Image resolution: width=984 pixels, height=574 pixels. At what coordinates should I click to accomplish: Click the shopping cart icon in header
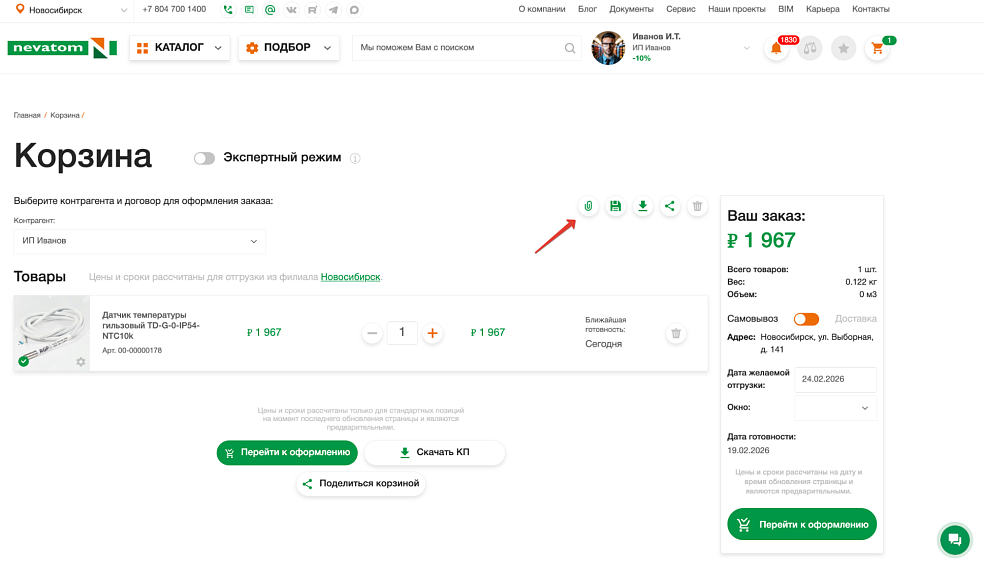878,48
